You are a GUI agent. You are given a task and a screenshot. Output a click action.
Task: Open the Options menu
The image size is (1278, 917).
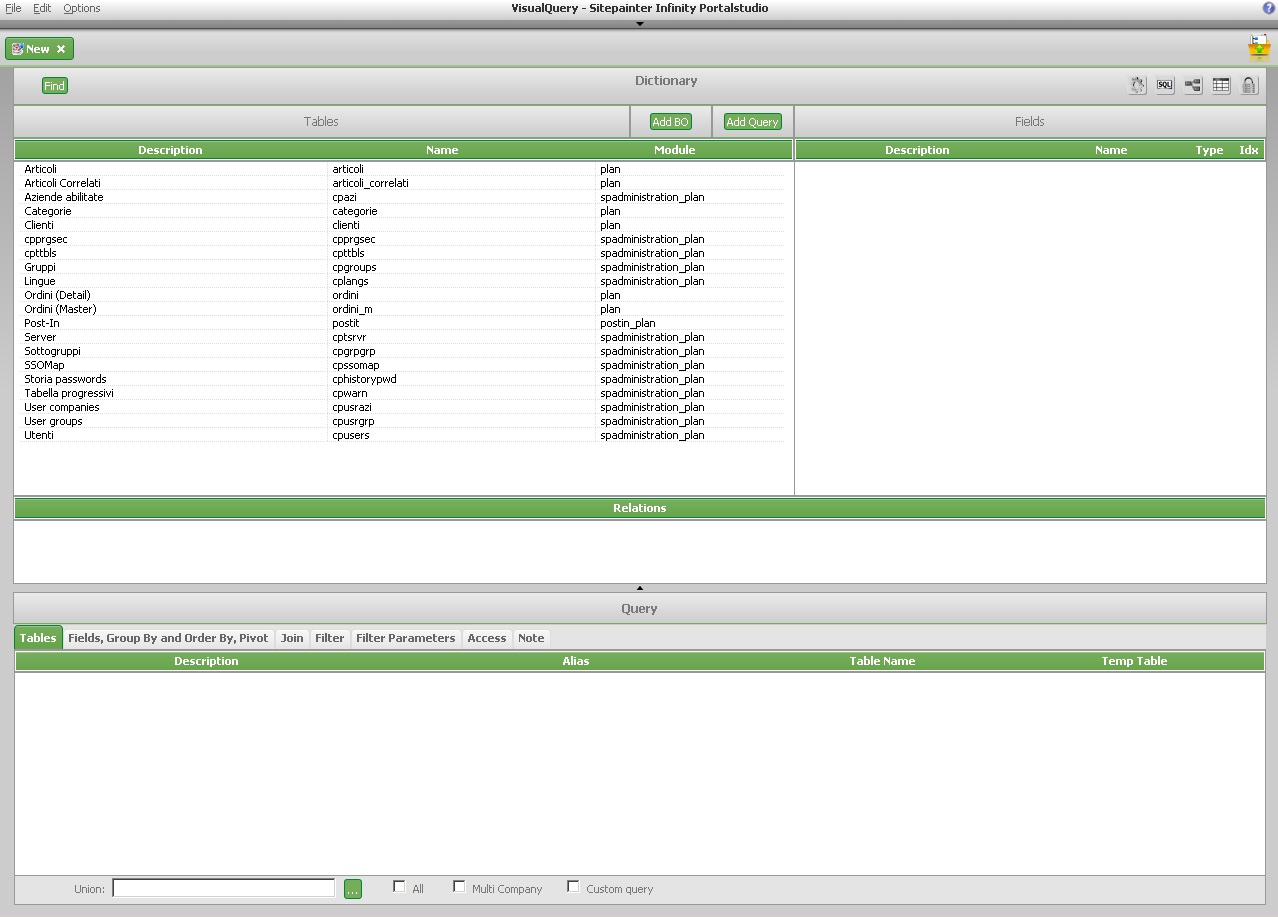pos(82,8)
